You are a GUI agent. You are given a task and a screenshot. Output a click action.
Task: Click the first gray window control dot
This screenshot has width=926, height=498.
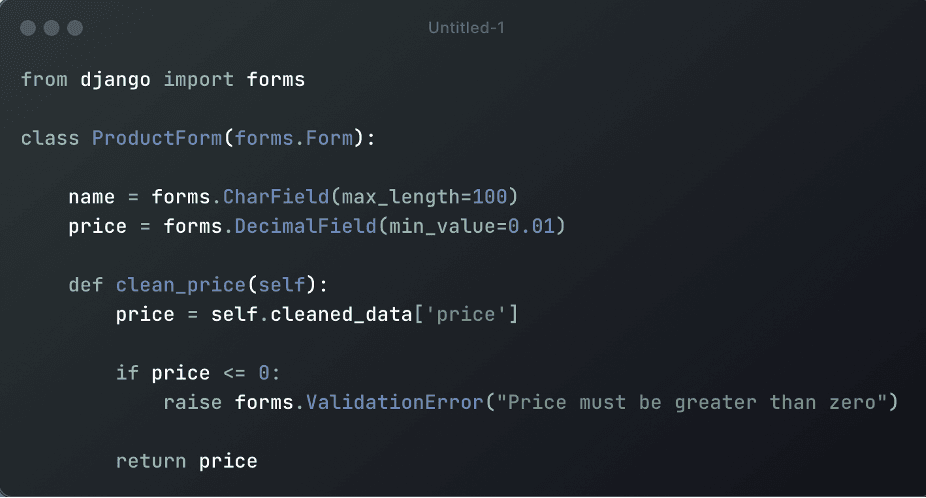coord(28,28)
